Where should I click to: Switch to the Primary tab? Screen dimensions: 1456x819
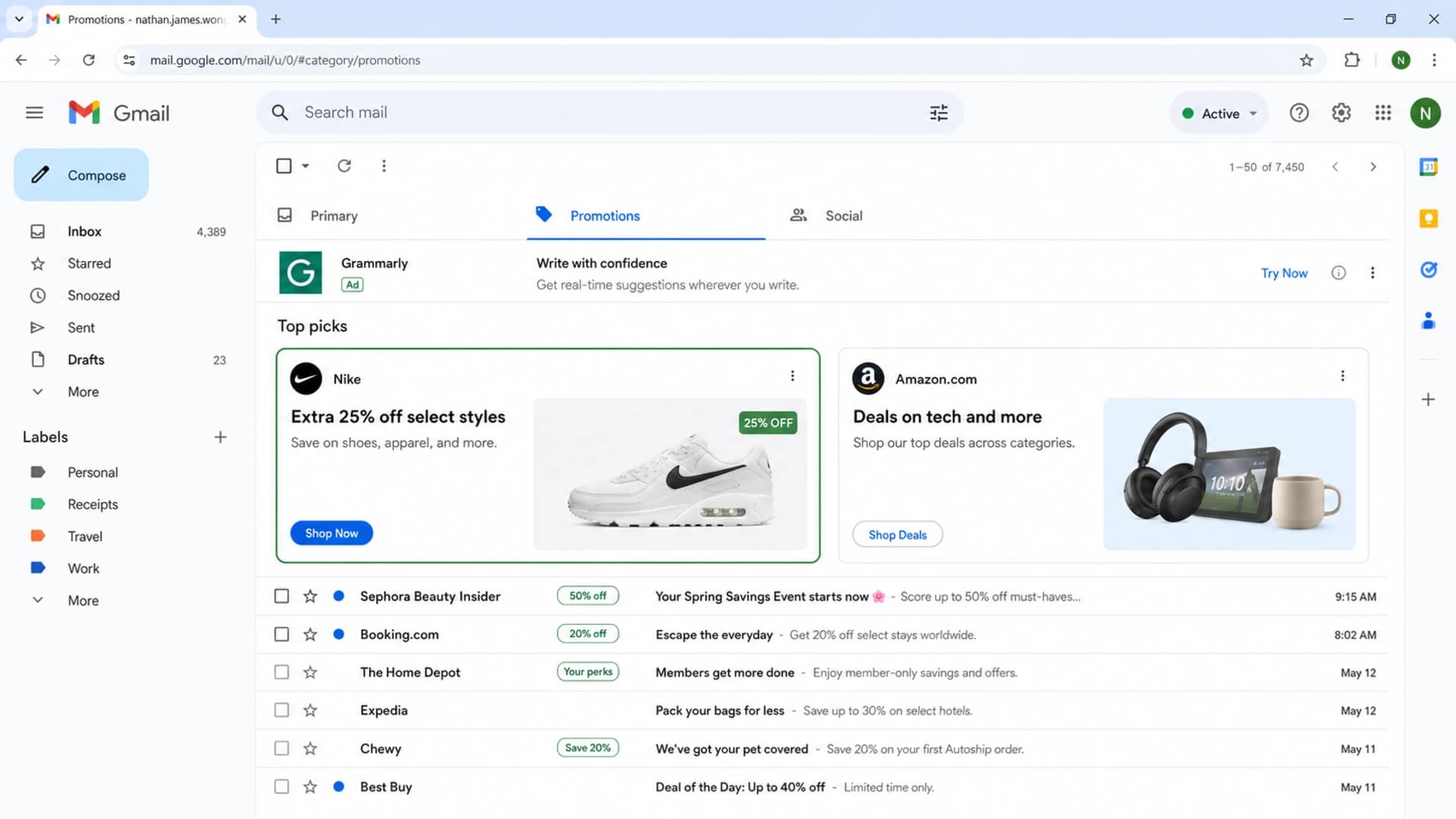click(x=334, y=216)
